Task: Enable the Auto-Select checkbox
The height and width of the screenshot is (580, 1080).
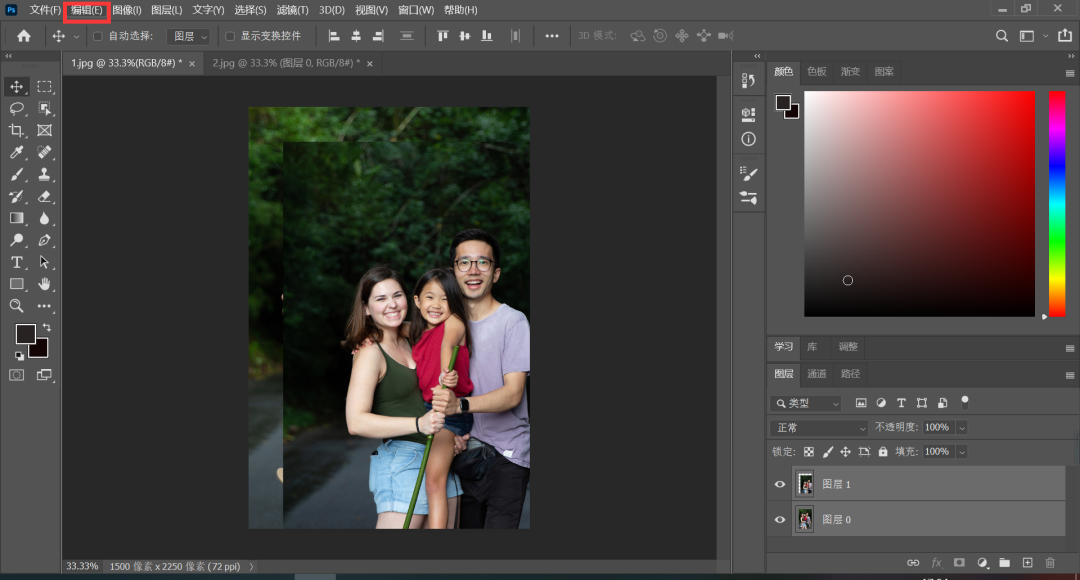Action: pos(98,36)
